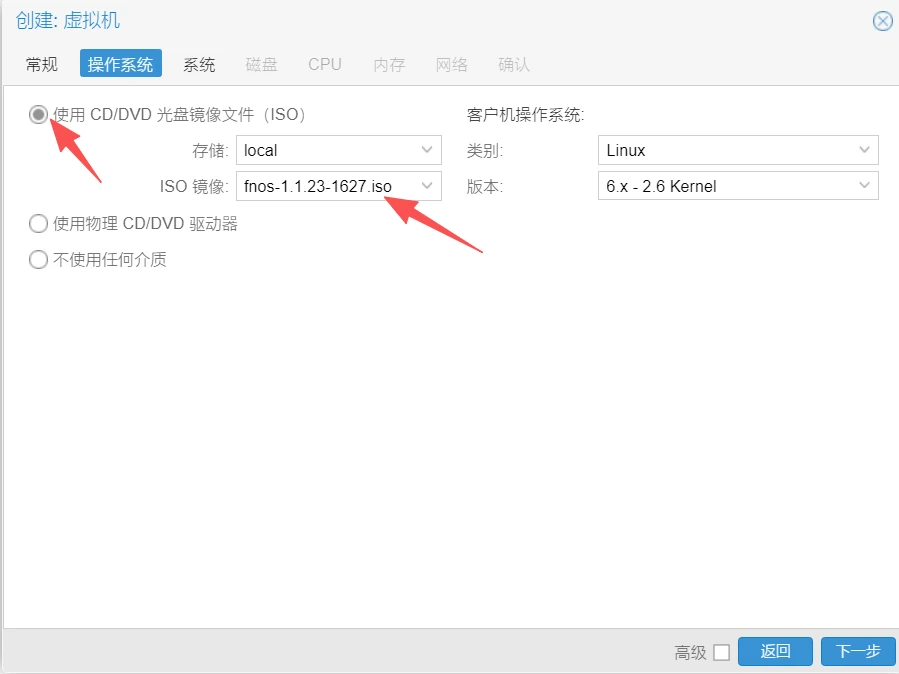The width and height of the screenshot is (899, 674).
Task: Open the 磁盘 tab
Action: coord(262,65)
